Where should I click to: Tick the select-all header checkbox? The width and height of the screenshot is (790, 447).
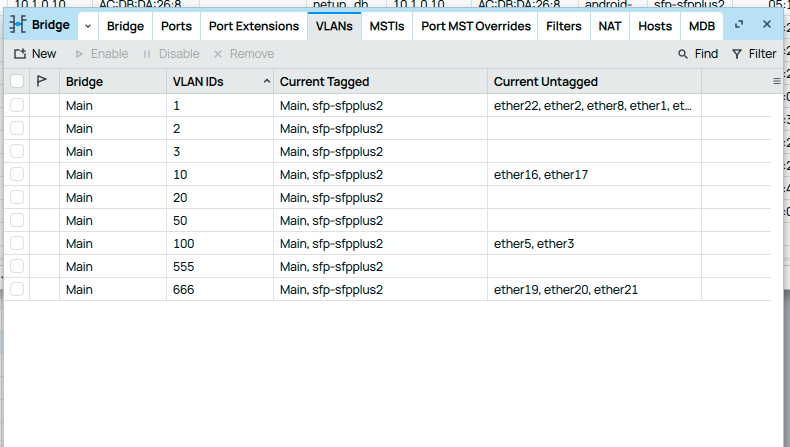17,81
